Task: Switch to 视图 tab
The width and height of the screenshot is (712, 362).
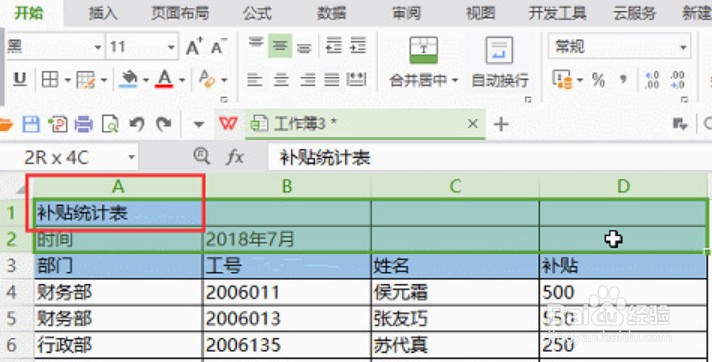Action: [x=480, y=14]
